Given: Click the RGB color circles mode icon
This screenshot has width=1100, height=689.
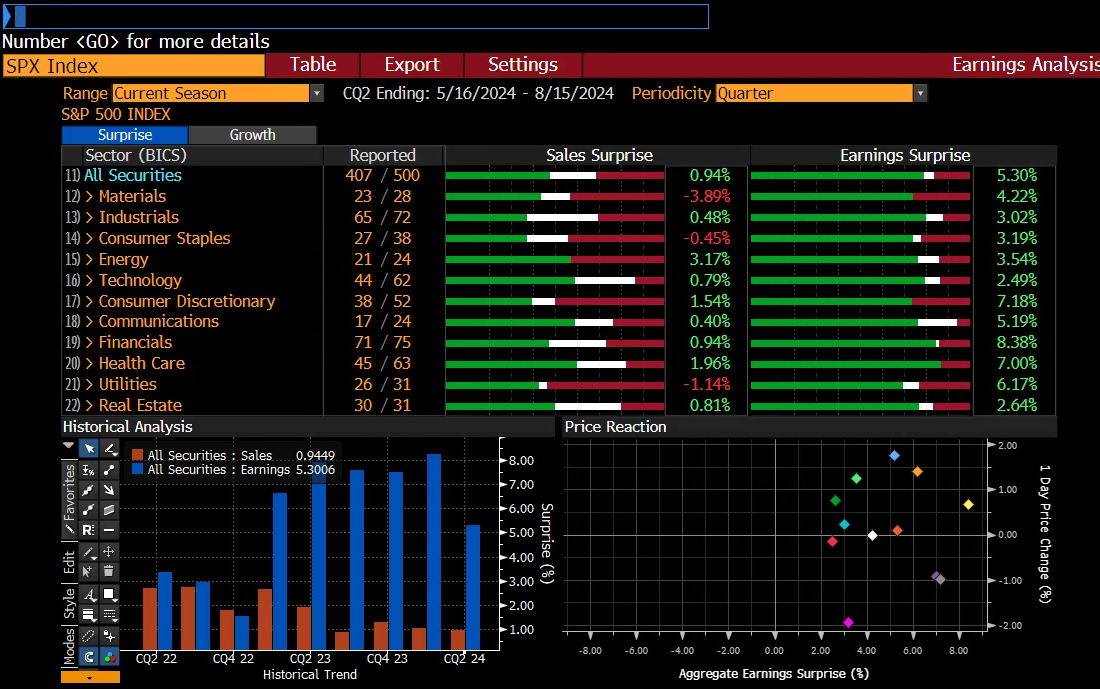Looking at the screenshot, I should (109, 657).
